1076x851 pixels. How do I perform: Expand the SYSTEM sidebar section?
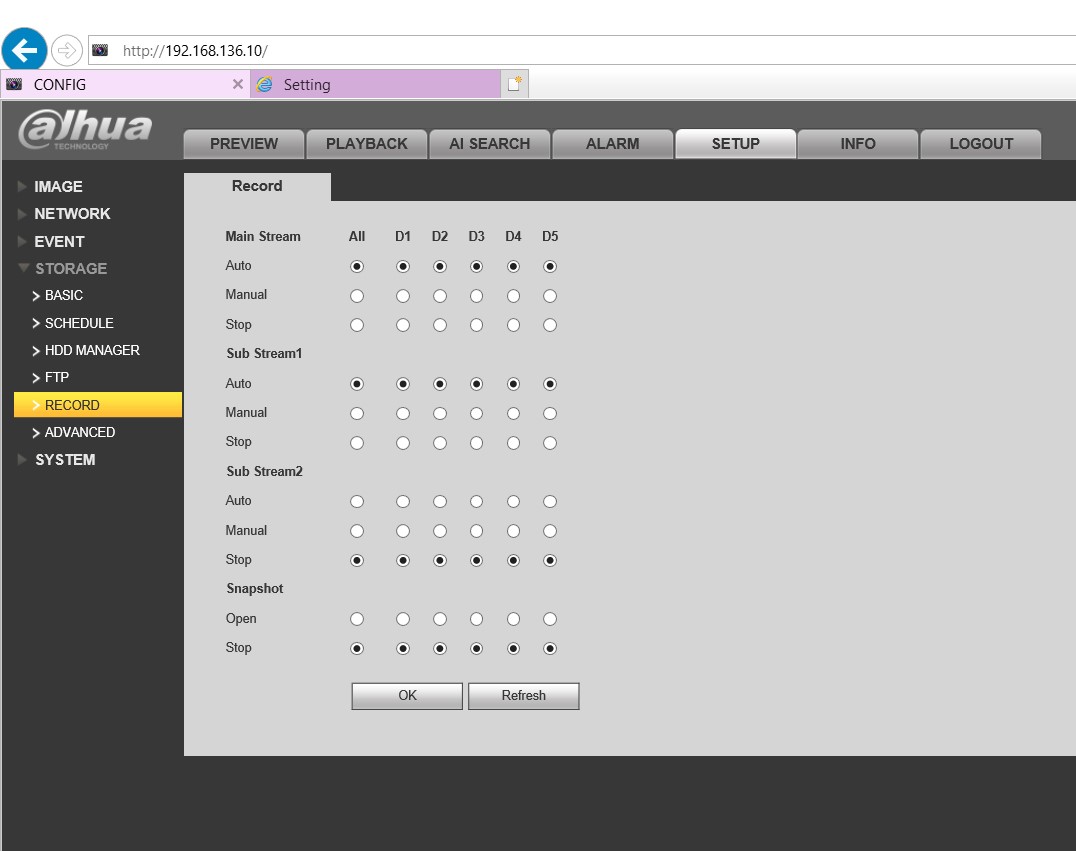(x=65, y=460)
